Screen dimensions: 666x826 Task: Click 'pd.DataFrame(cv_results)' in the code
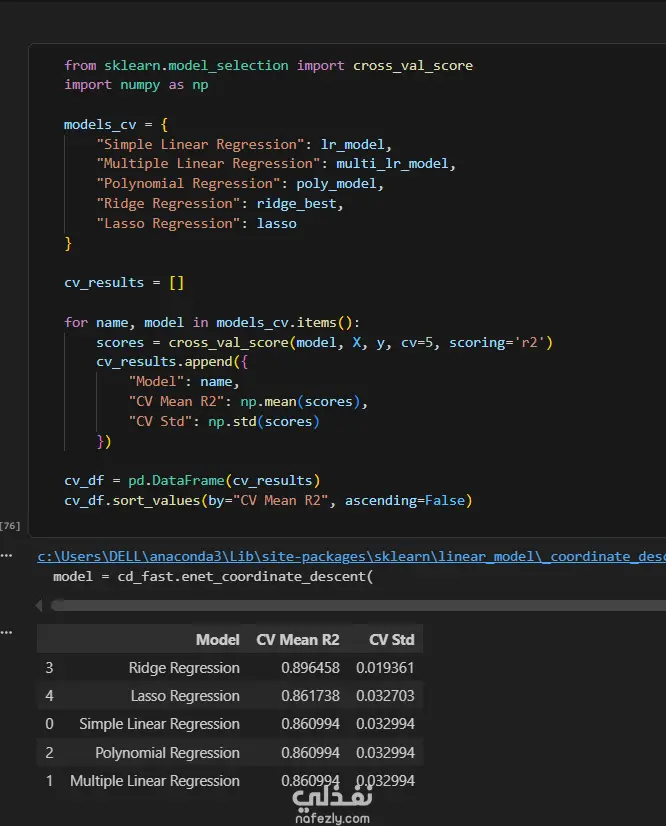(x=224, y=480)
